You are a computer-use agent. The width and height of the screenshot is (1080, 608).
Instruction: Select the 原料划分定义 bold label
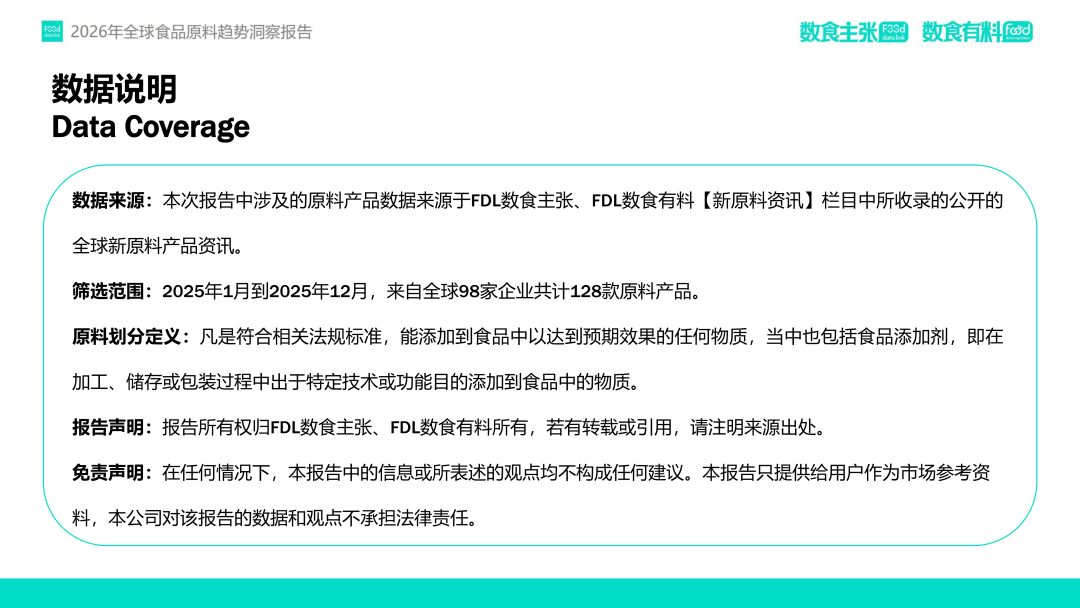[x=128, y=337]
